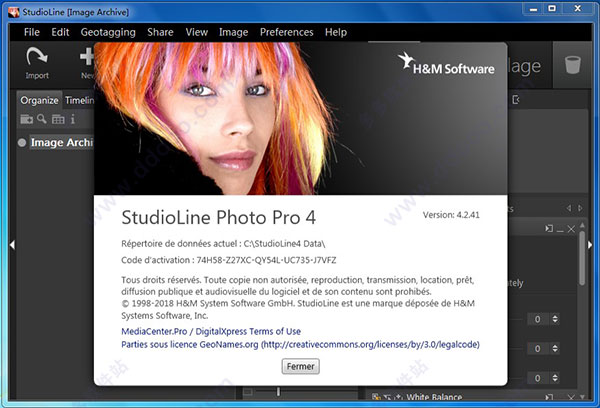Click the 'Version: 4.2.41' text
This screenshot has height=408, width=600.
(x=451, y=215)
